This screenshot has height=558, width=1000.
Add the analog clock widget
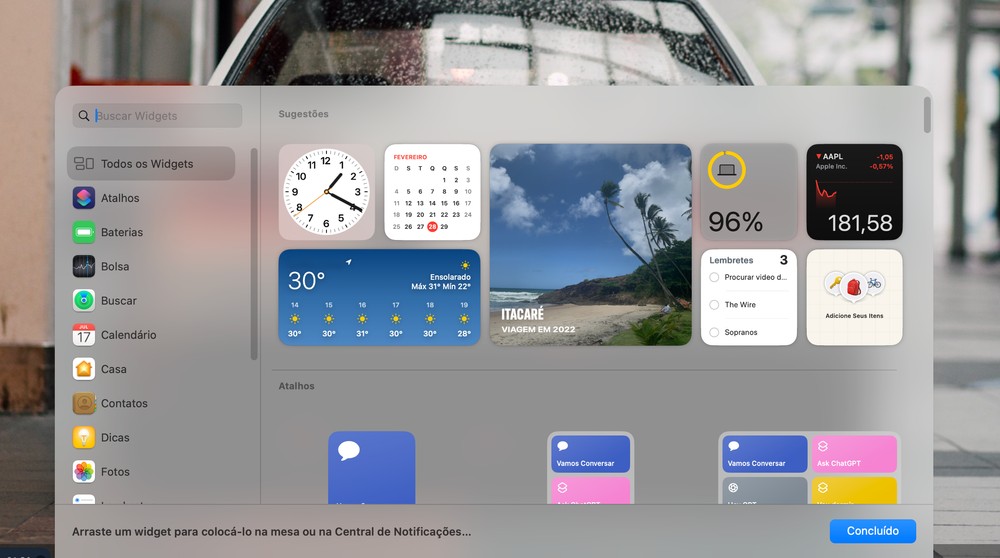tap(326, 192)
